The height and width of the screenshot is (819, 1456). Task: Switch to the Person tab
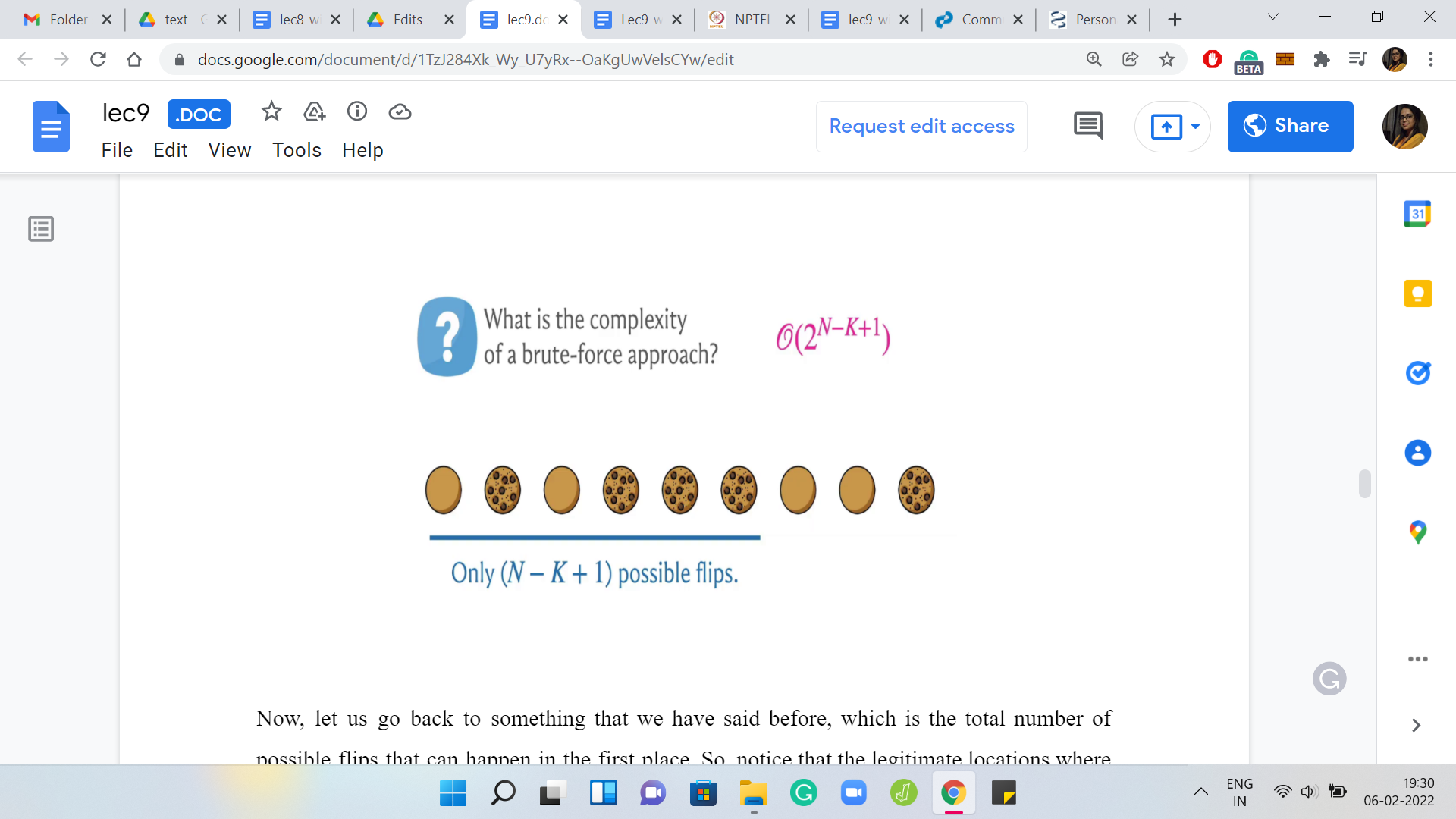(1092, 20)
